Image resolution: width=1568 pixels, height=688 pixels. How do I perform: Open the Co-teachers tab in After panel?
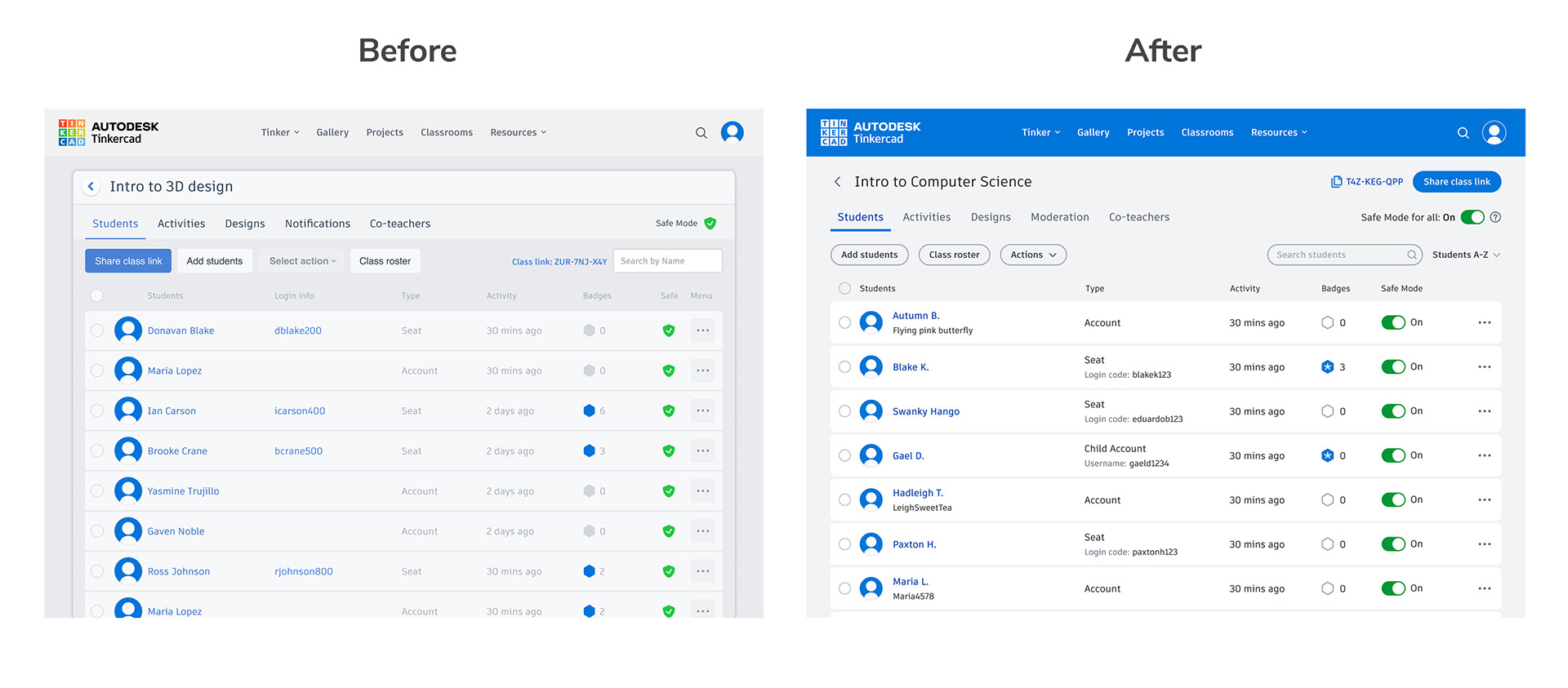1139,217
